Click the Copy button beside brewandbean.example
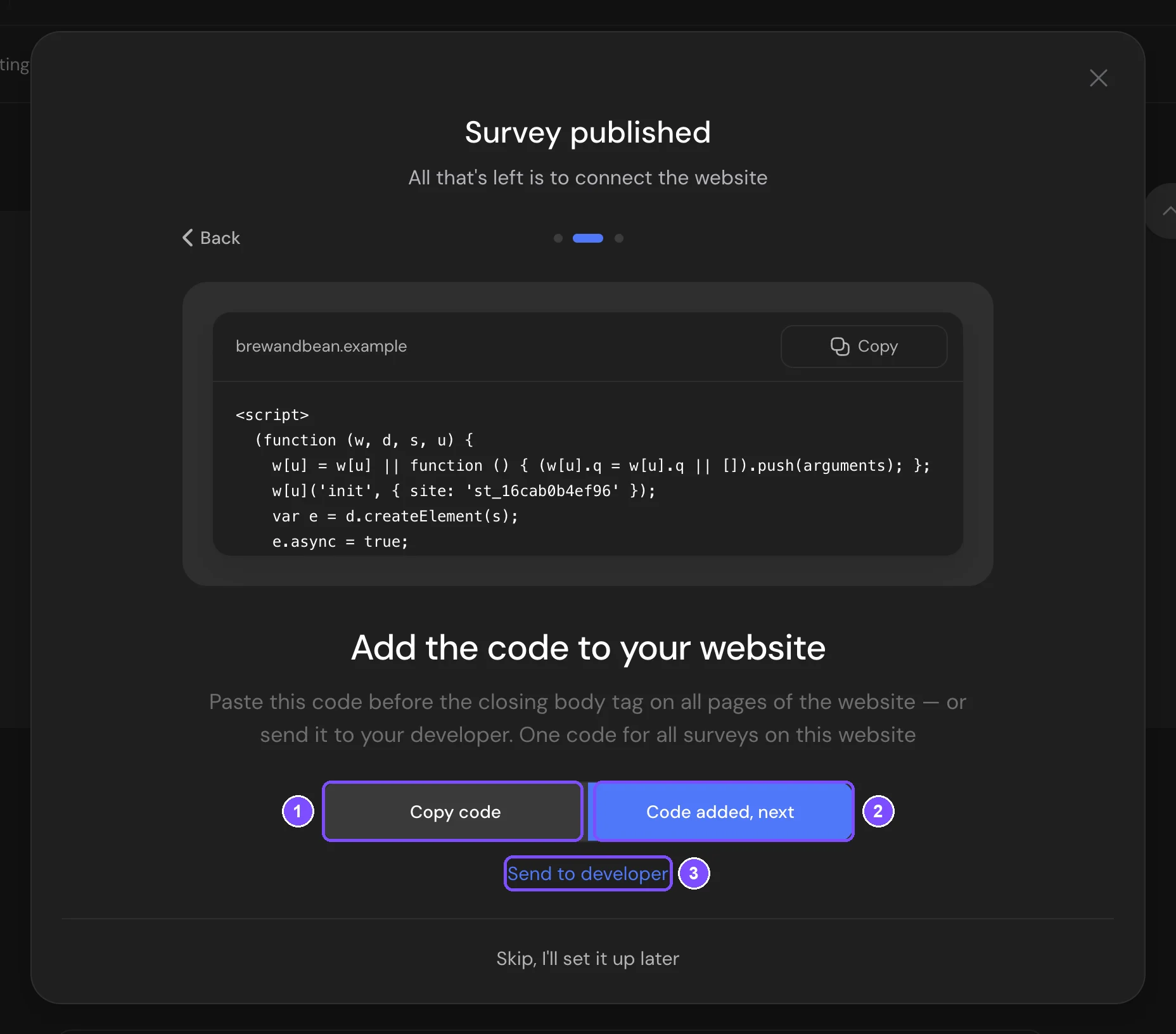1176x1034 pixels. tap(864, 347)
